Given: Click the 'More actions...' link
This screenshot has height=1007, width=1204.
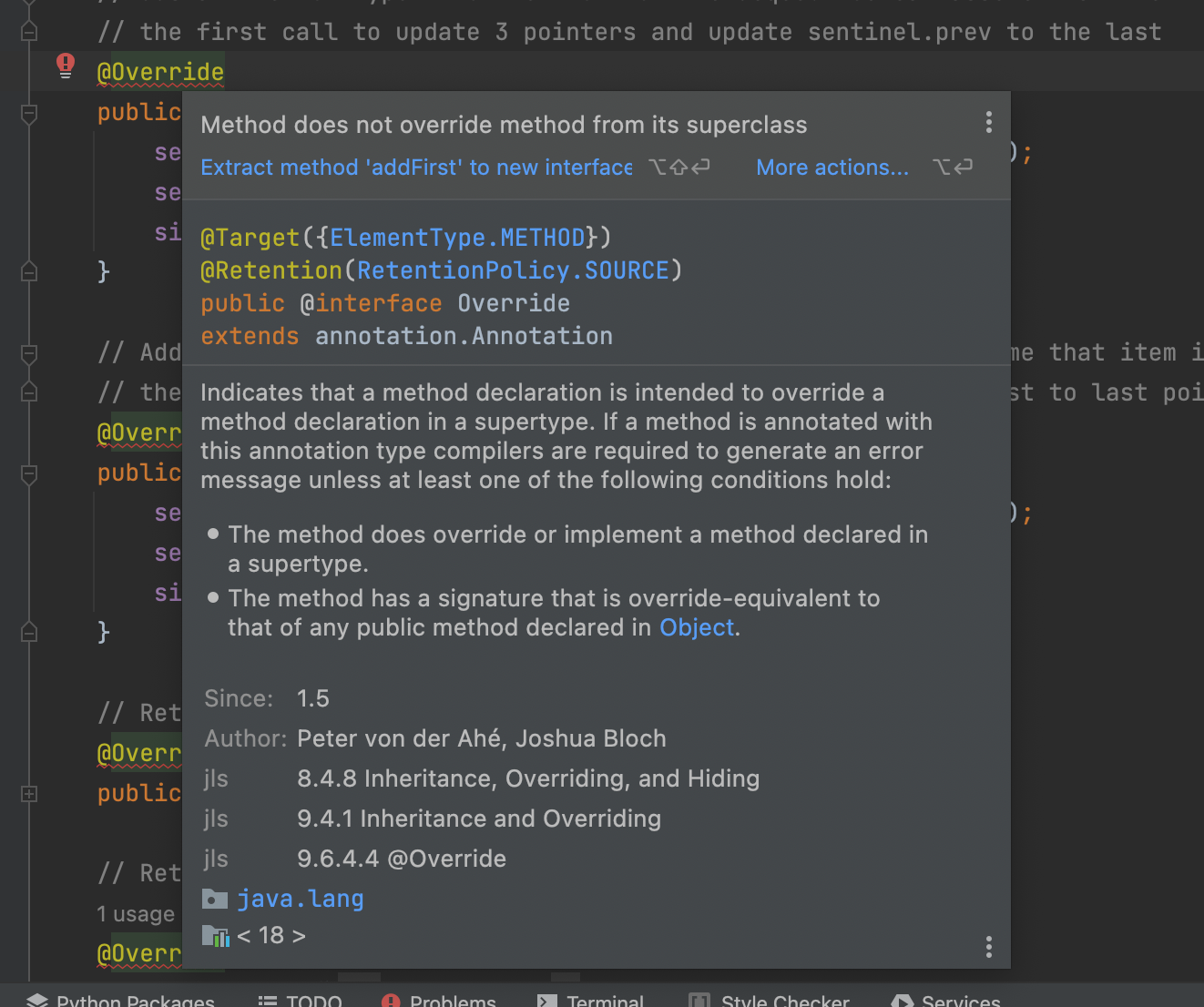Looking at the screenshot, I should click(x=832, y=168).
